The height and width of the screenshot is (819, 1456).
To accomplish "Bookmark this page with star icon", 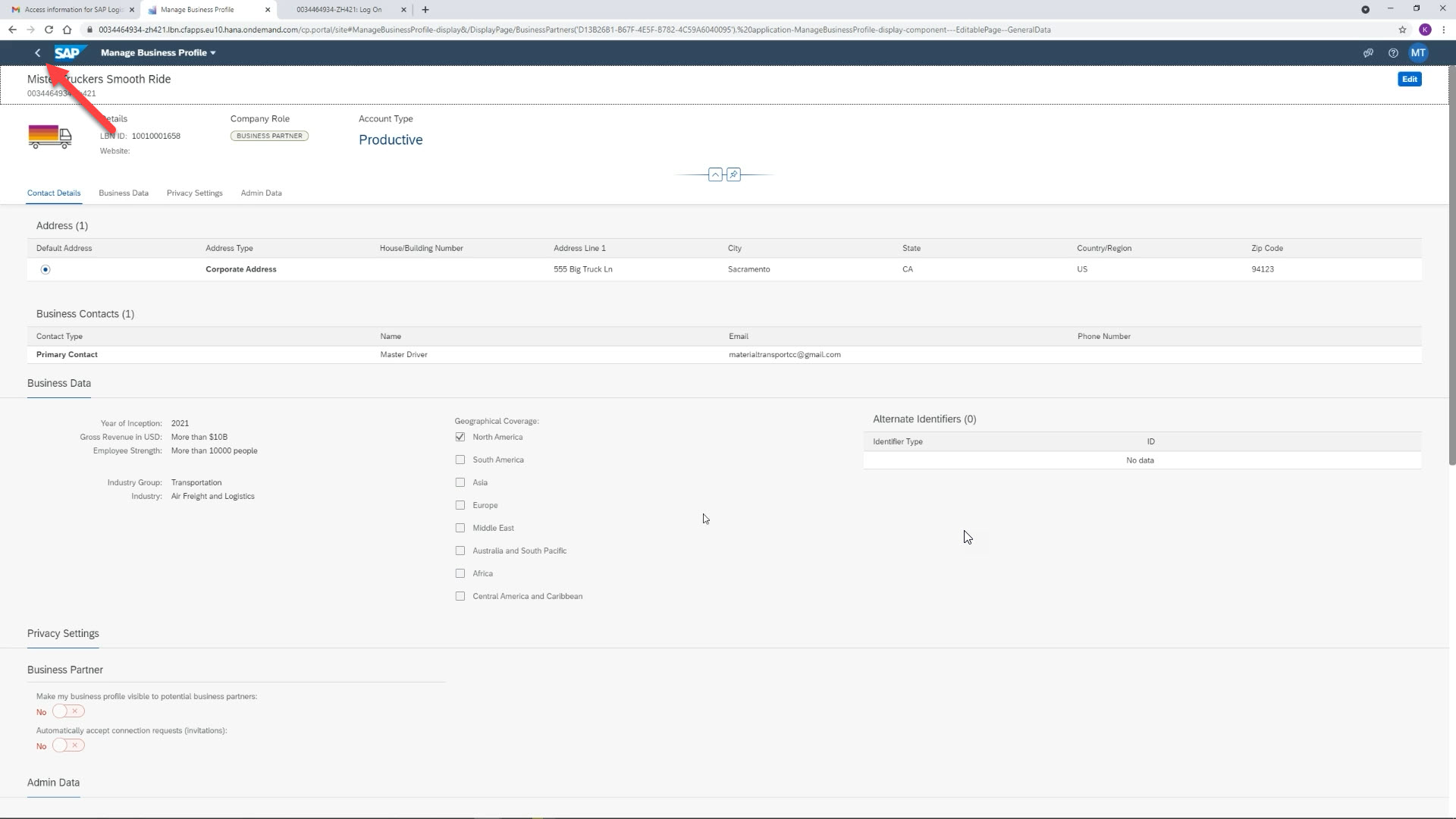I will [1402, 30].
